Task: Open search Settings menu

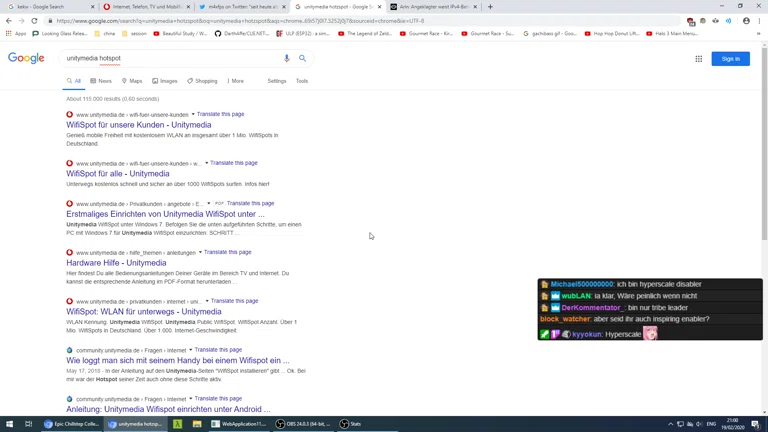Action: pos(277,81)
